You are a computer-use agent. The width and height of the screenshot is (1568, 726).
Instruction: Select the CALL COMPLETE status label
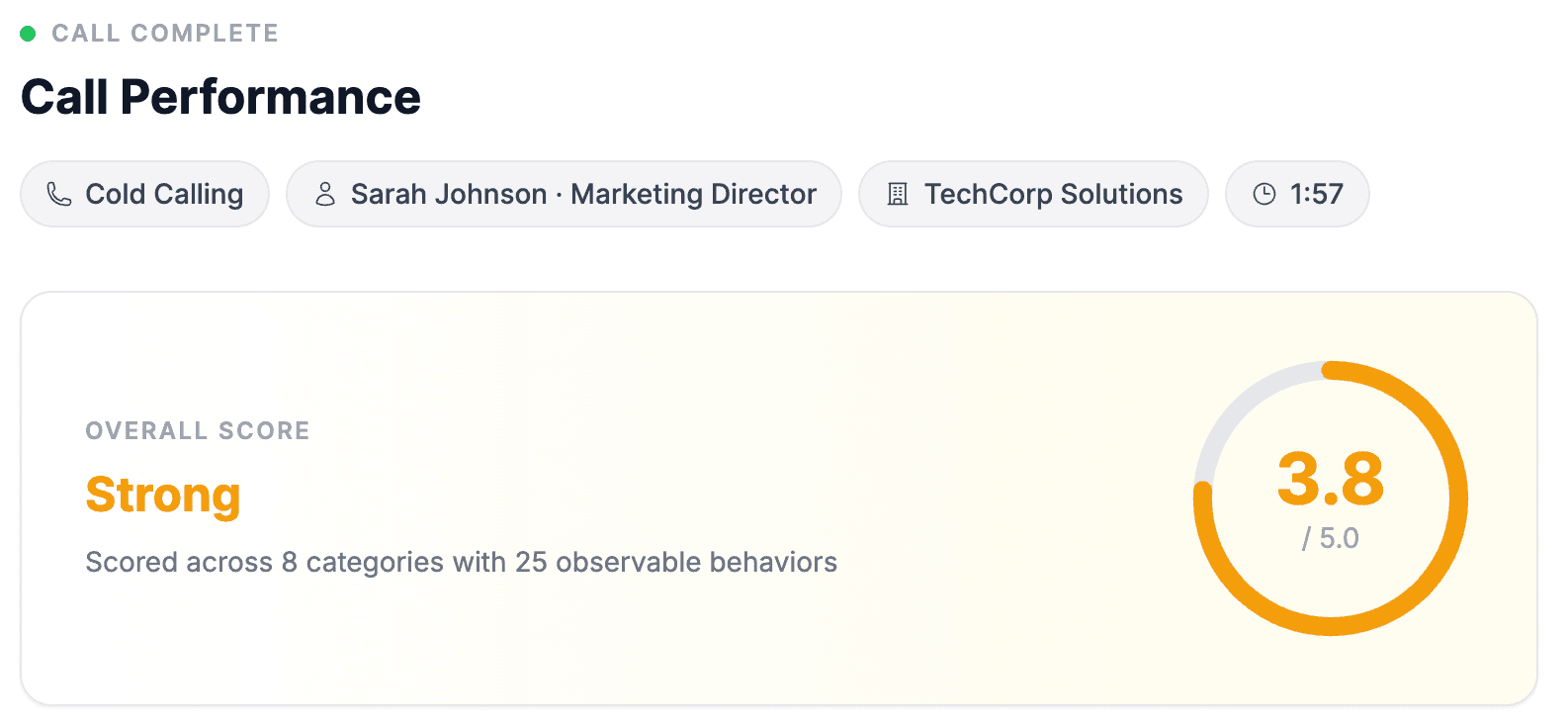[x=165, y=33]
